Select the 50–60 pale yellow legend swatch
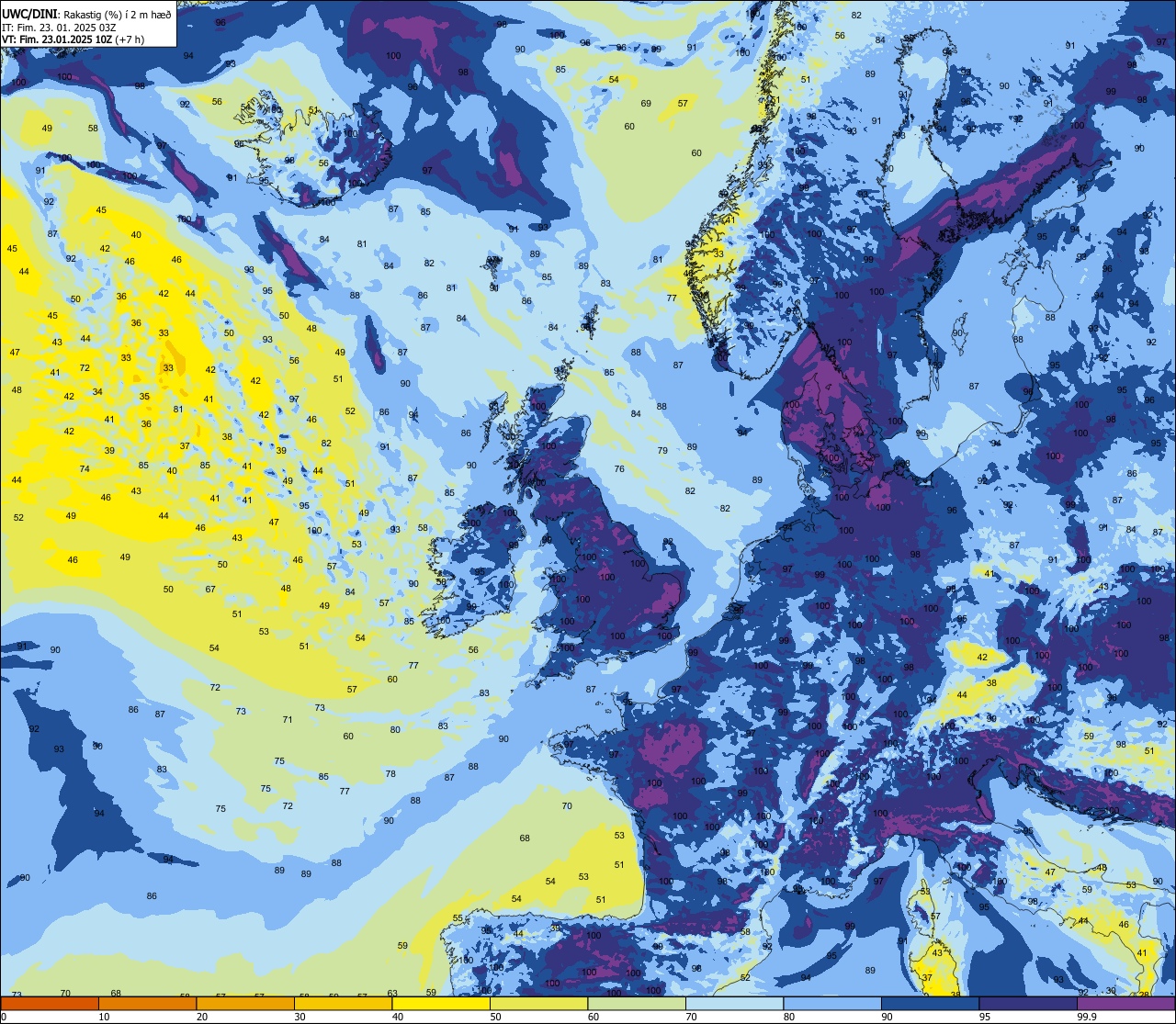 click(538, 1004)
